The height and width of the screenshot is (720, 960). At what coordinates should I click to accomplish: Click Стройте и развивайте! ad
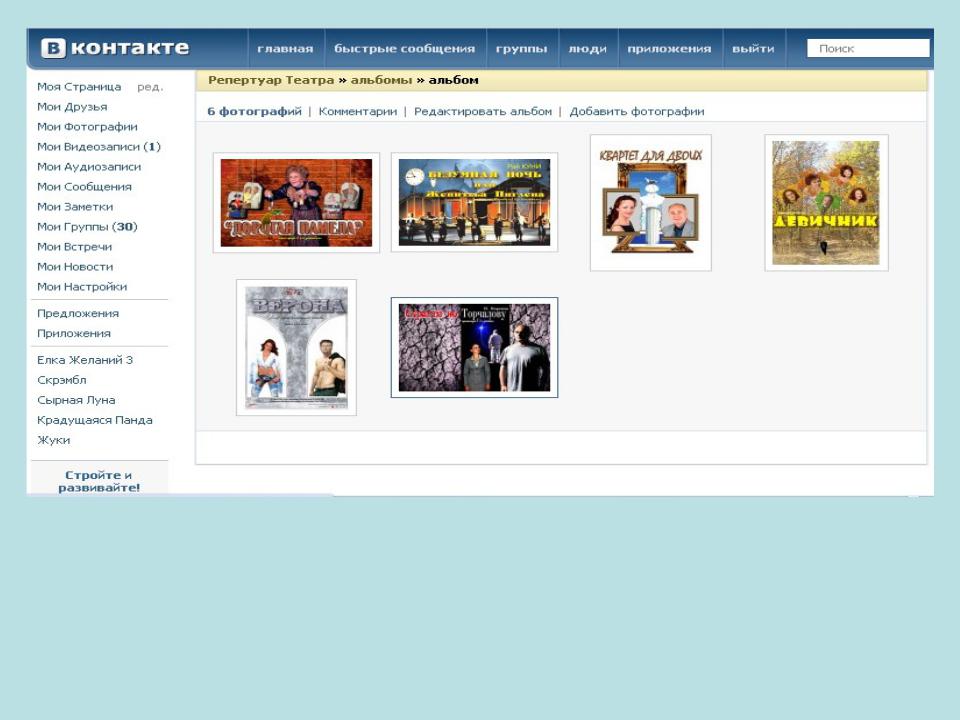tap(99, 481)
